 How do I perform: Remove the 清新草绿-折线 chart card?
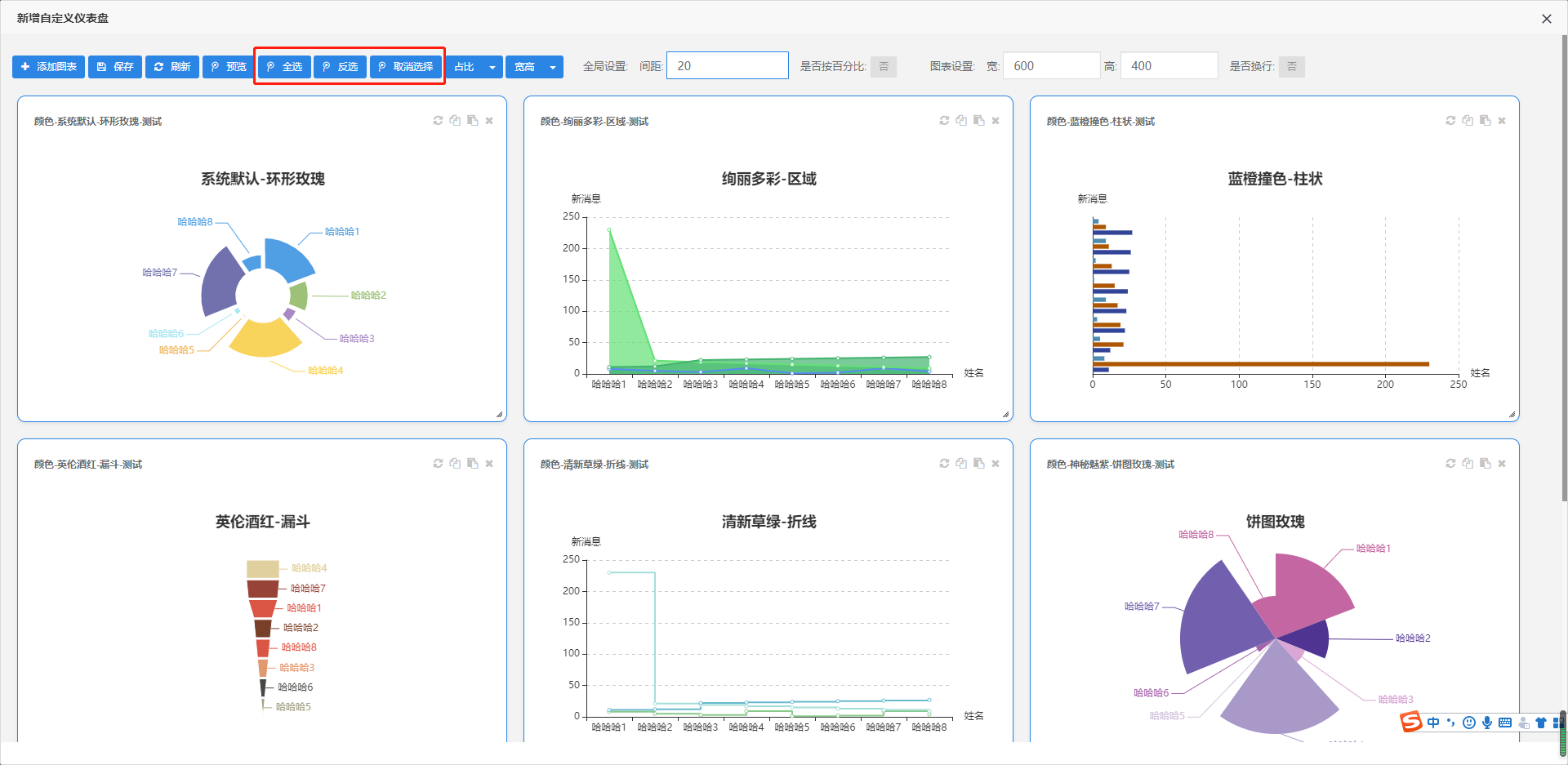coord(996,464)
